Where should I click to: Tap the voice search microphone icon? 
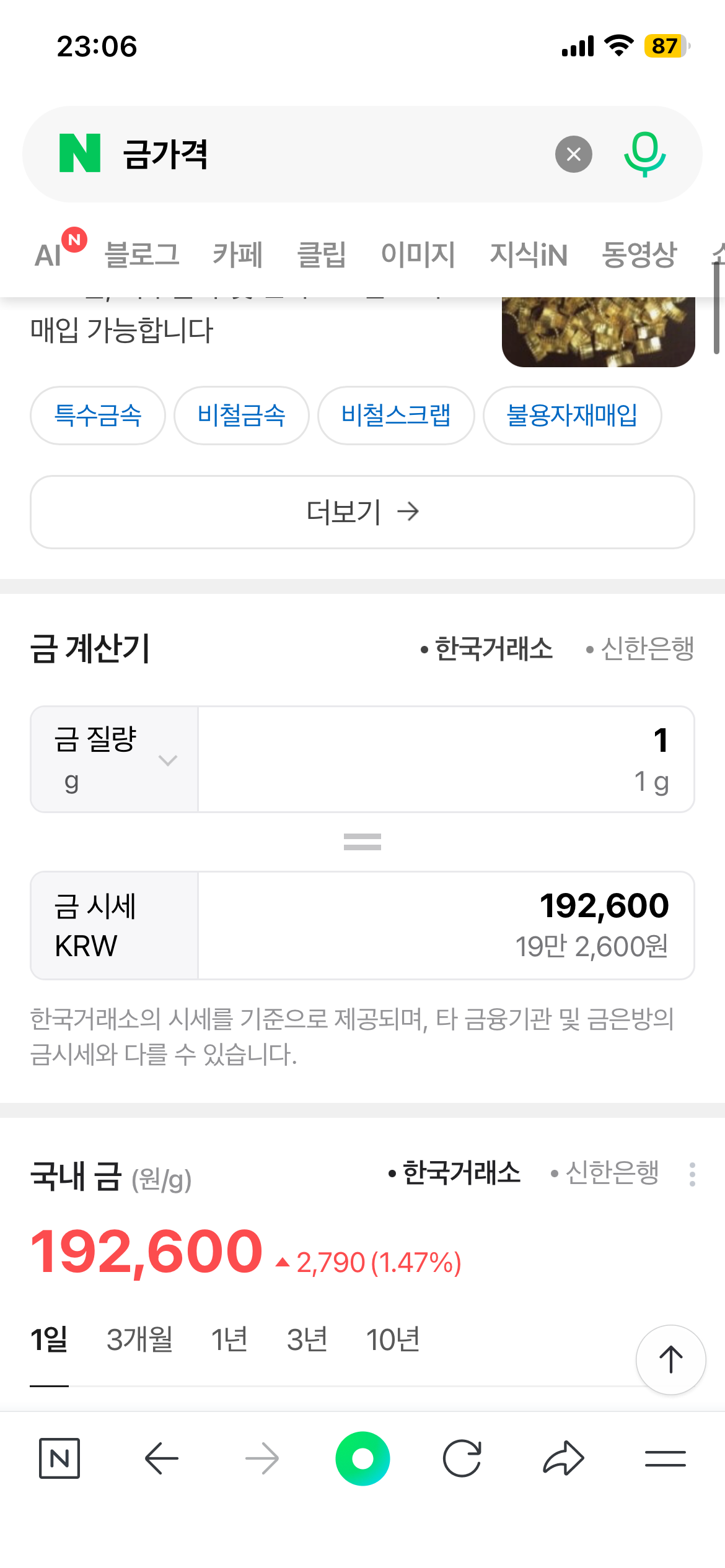[644, 154]
